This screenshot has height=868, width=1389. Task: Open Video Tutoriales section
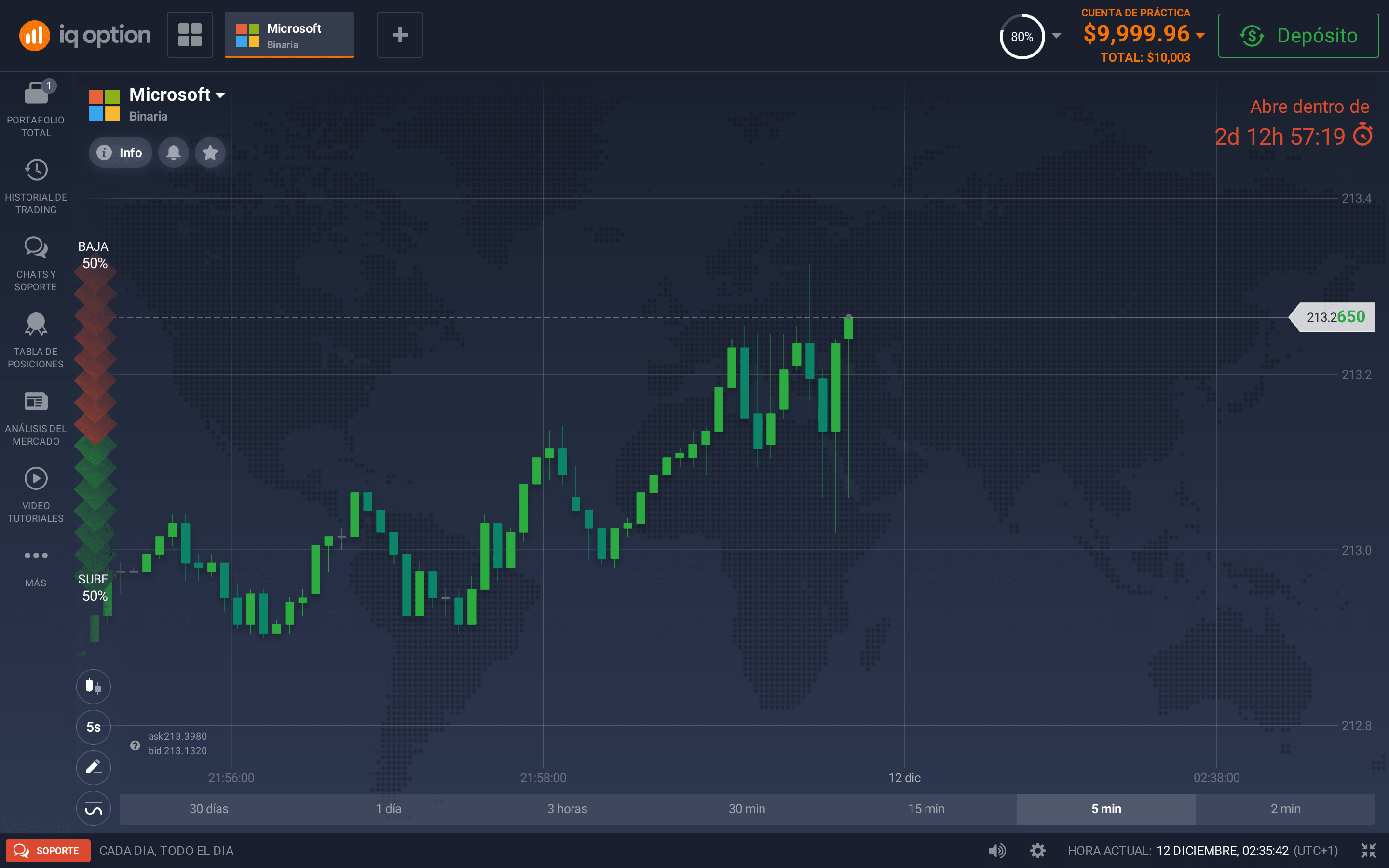36,495
